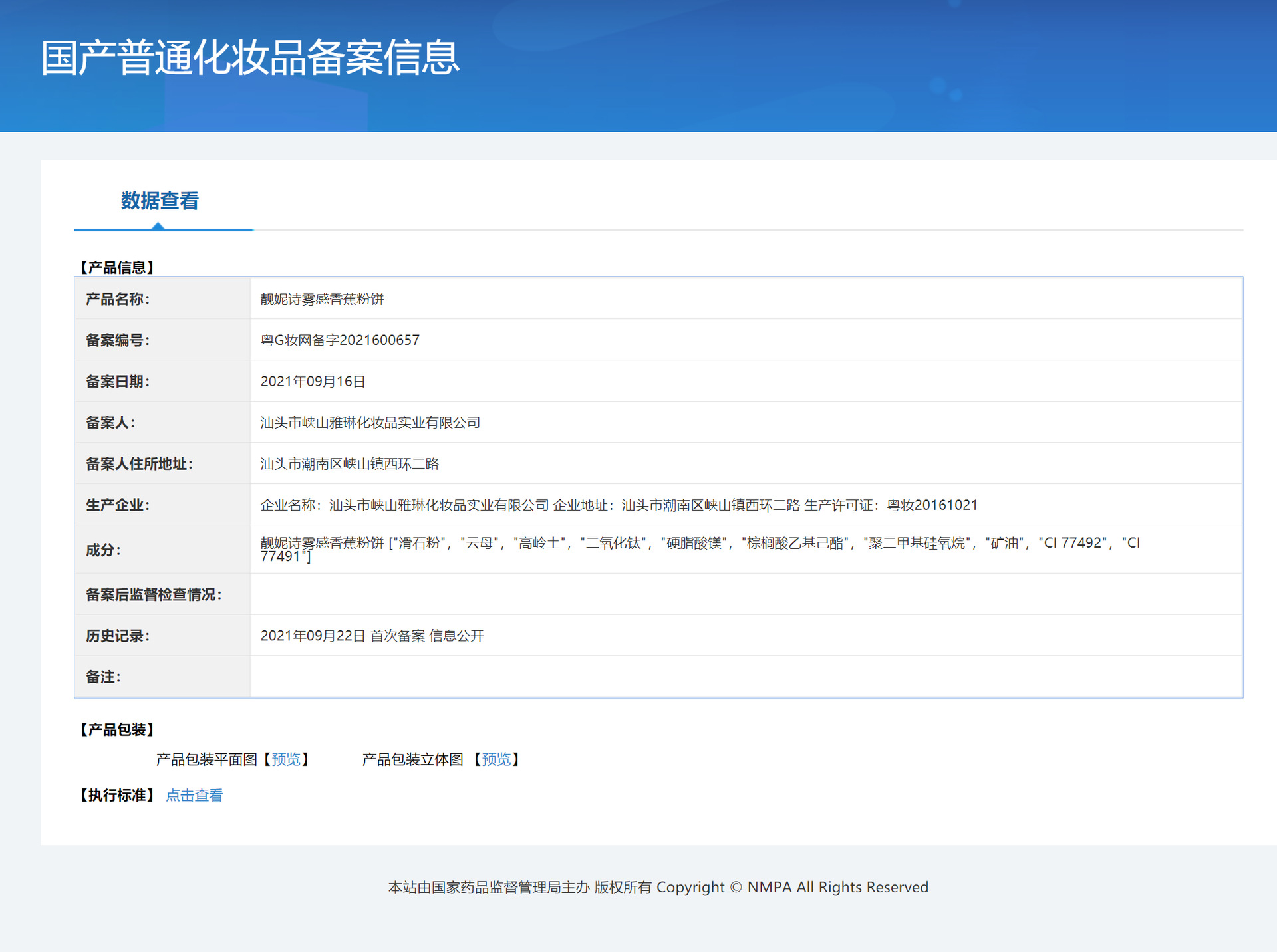Click 预览 link for 产品包装立体图

496,759
